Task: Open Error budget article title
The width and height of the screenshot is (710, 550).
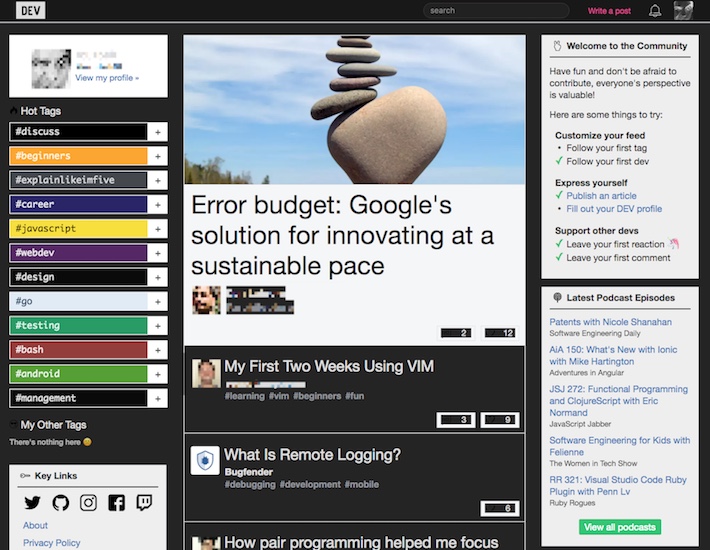Action: [x=342, y=235]
